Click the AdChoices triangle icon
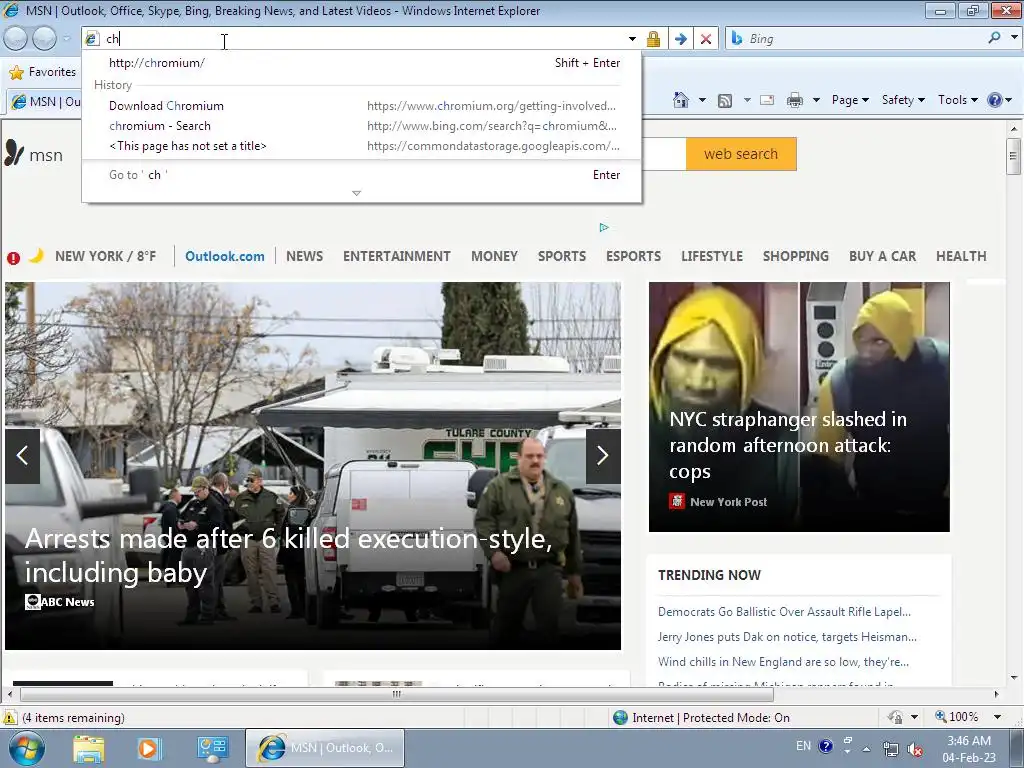Screen dimensions: 1024x768 pyautogui.click(x=604, y=227)
